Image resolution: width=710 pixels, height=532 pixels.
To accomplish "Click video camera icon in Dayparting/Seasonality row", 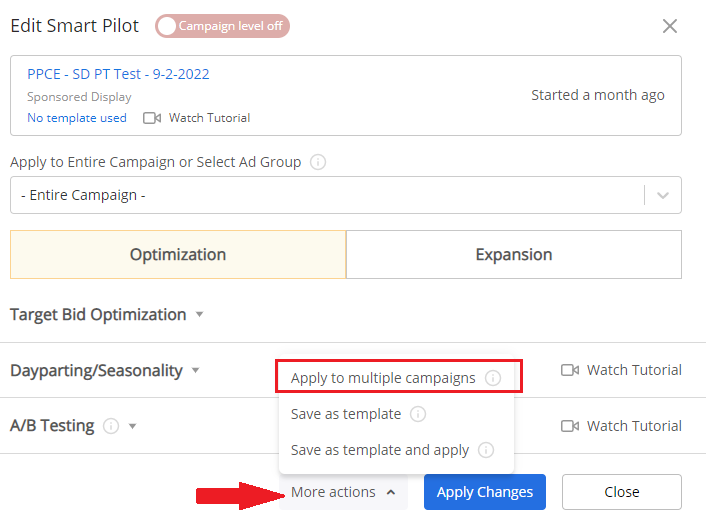I will 570,370.
